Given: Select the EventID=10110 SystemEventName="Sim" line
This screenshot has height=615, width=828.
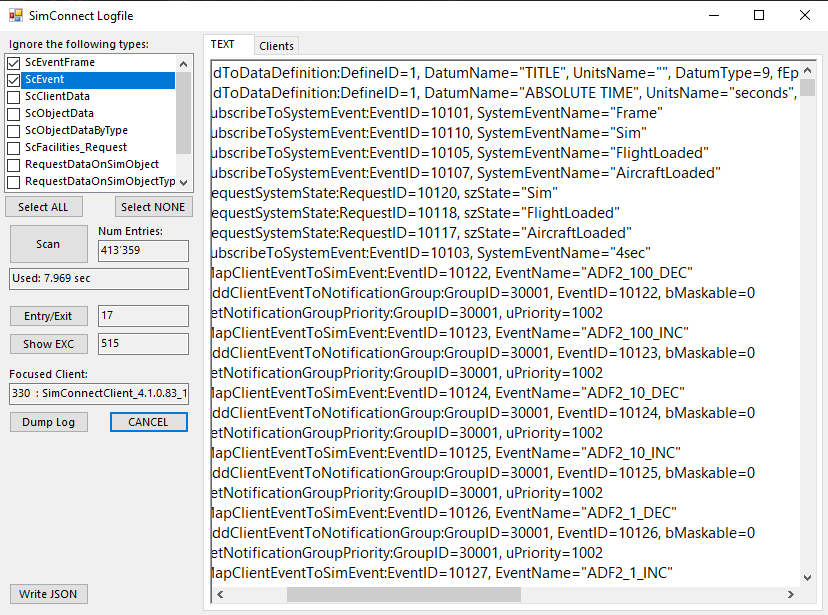Looking at the screenshot, I should (x=429, y=133).
